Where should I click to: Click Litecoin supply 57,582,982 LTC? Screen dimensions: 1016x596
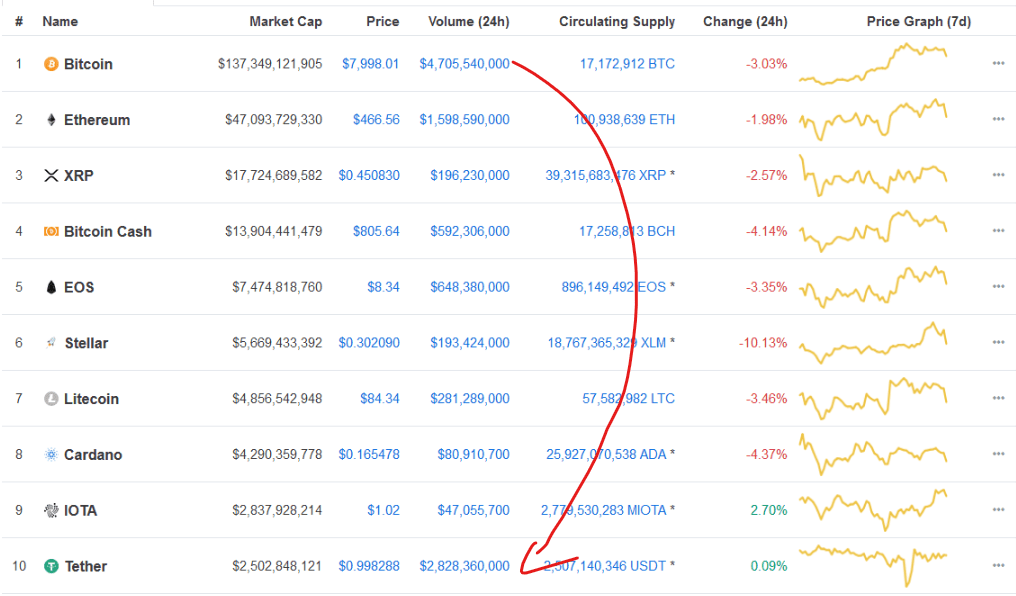pyautogui.click(x=629, y=398)
